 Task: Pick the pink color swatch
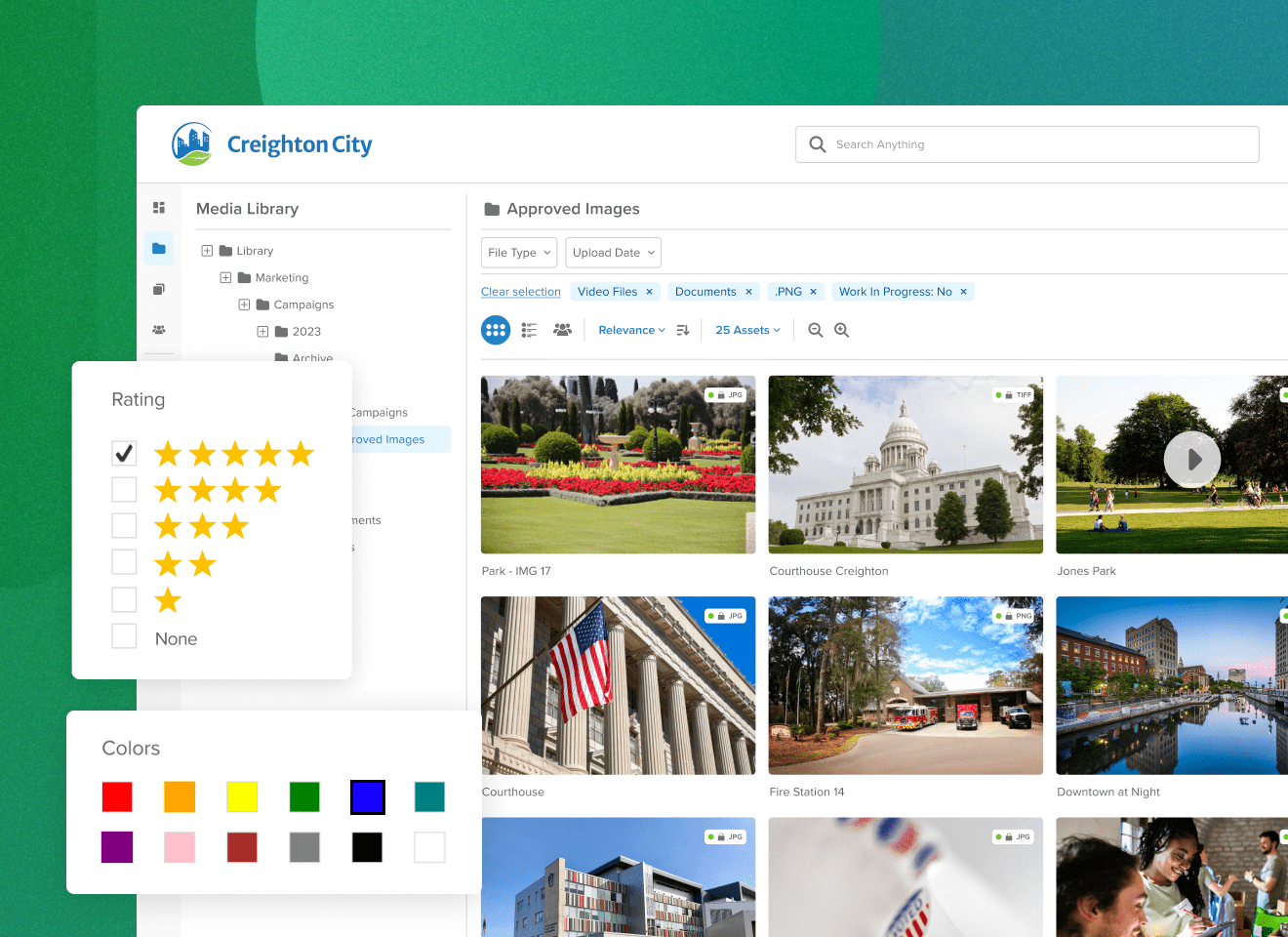[x=180, y=847]
